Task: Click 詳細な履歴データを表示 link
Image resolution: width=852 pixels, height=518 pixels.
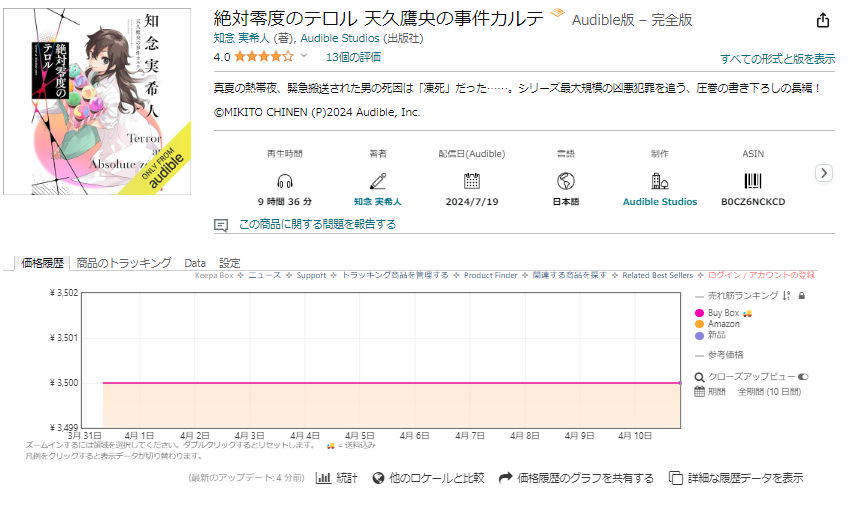Action: pyautogui.click(x=745, y=478)
